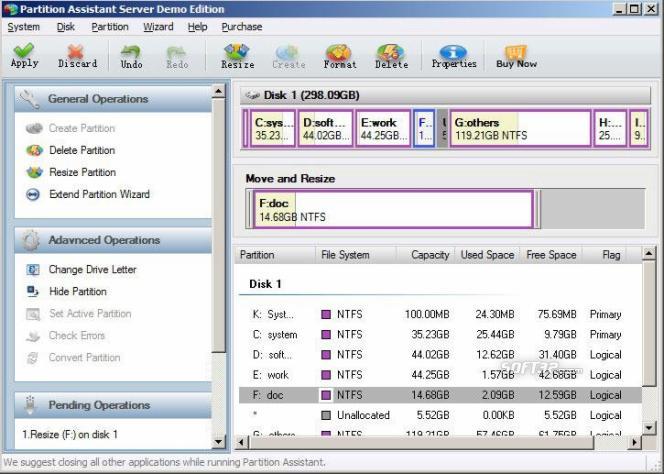The image size is (664, 474).
Task: Click the Delete Partition link
Action: 82,150
